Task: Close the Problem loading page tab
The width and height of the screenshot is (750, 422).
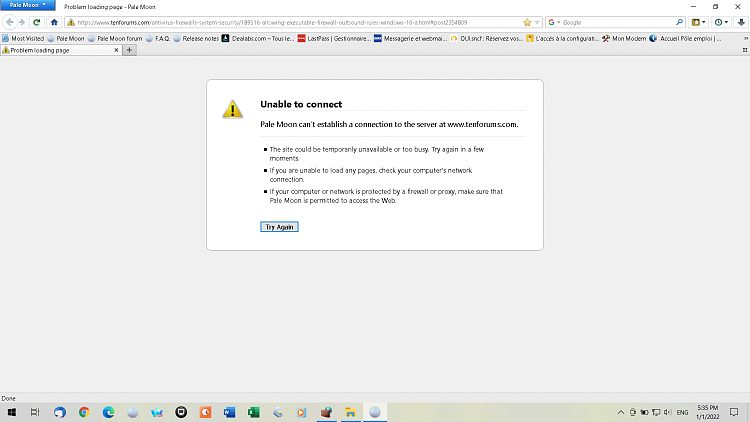Action: [x=116, y=50]
